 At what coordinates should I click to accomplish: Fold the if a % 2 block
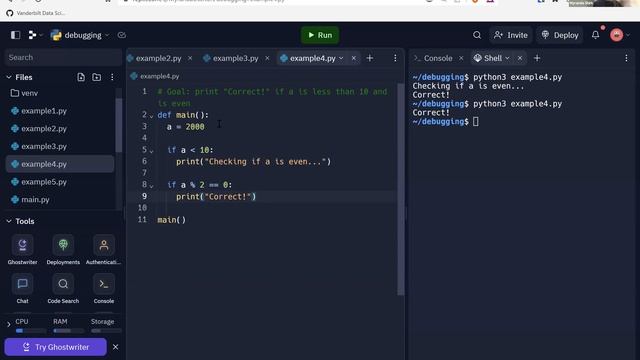click(151, 186)
